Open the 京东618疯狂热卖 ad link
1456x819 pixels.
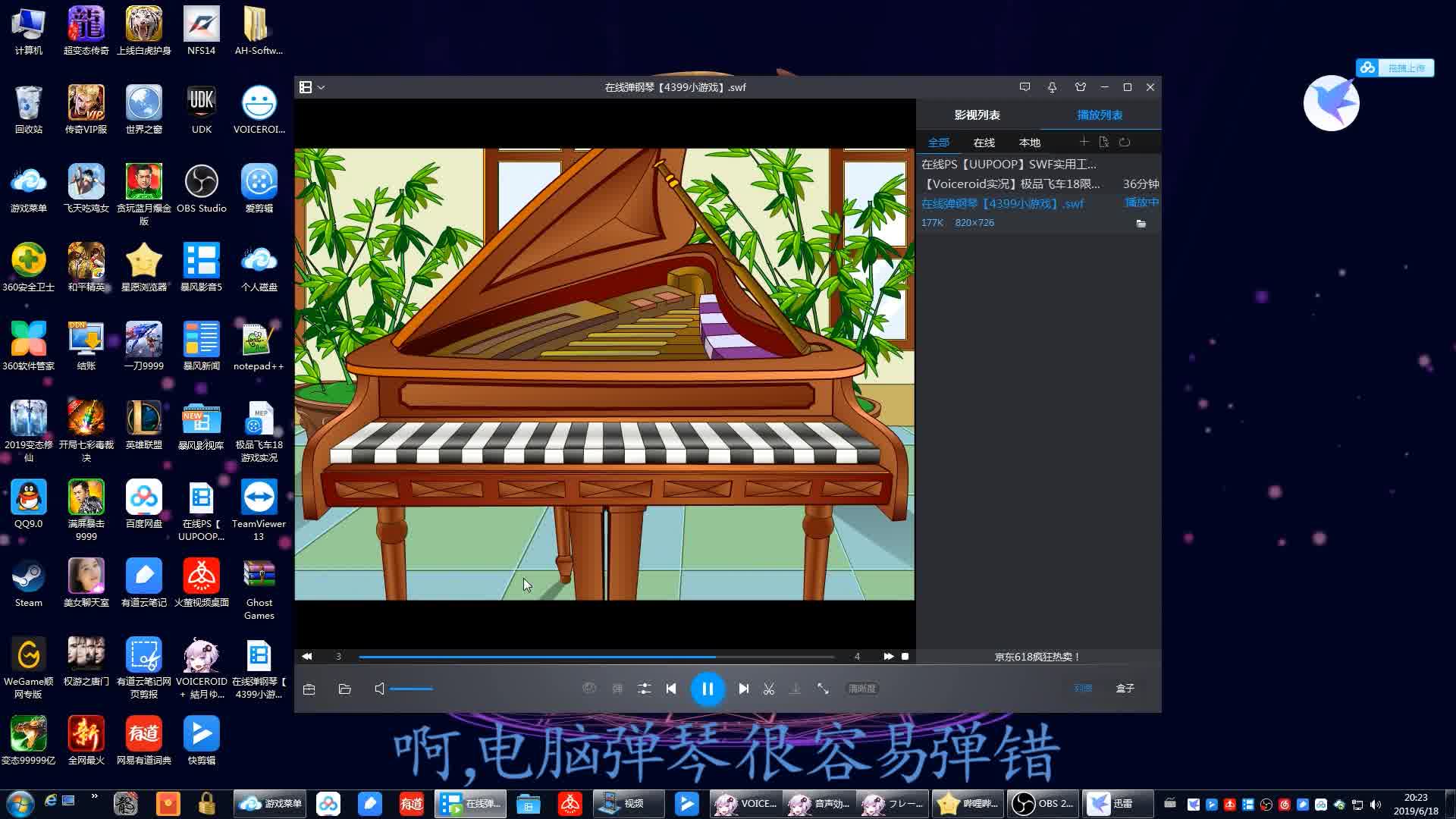point(1037,657)
